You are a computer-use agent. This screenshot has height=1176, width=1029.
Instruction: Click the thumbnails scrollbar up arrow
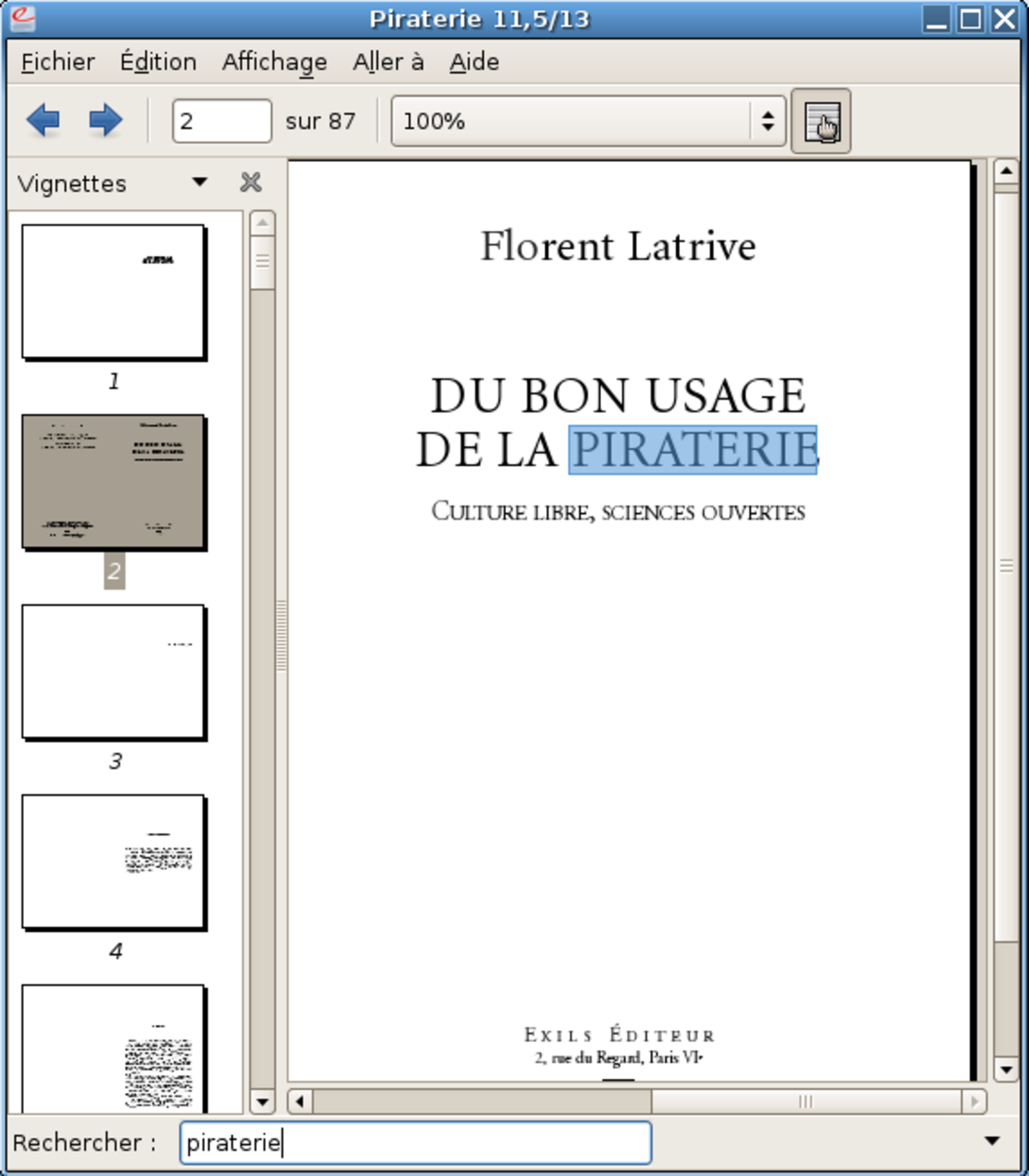click(x=262, y=223)
